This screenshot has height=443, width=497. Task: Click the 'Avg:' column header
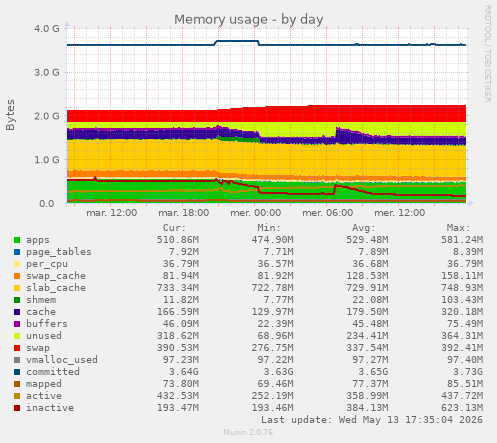(x=364, y=228)
